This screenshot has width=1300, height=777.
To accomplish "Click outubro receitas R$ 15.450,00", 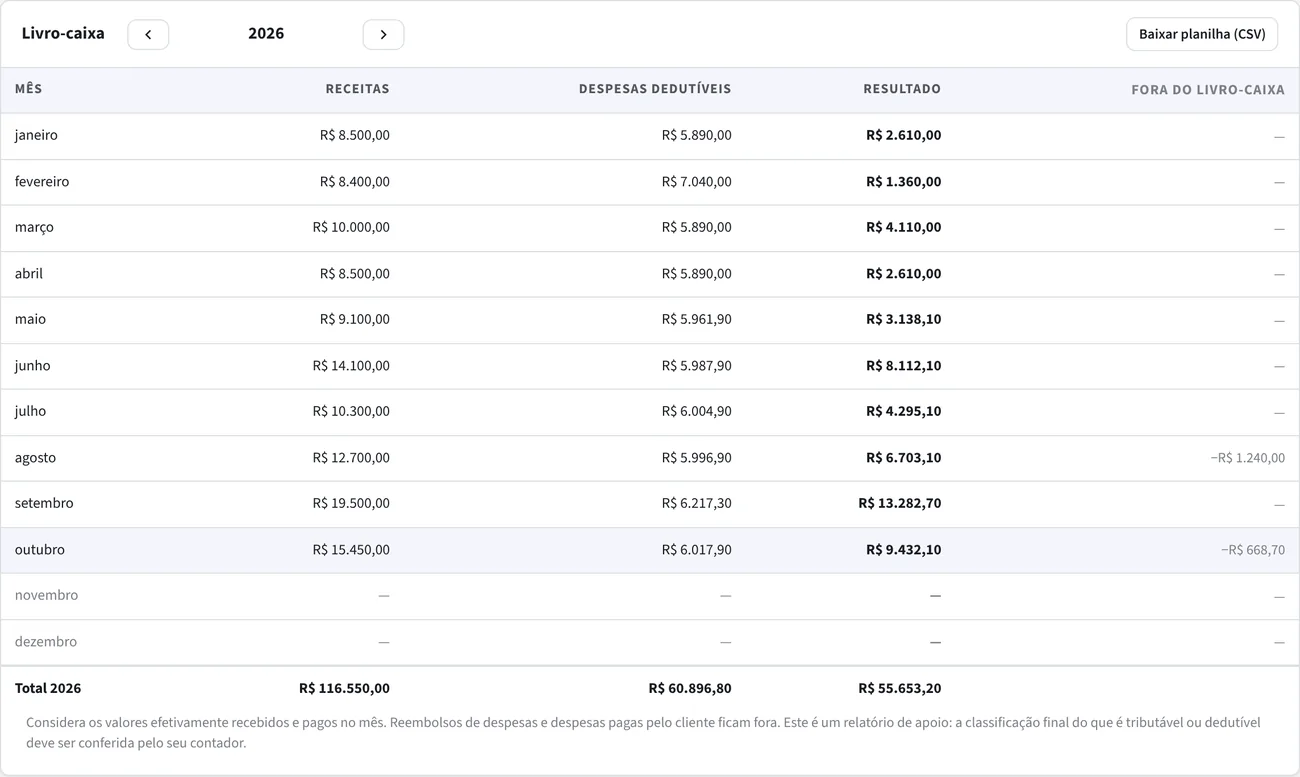I will pos(351,550).
